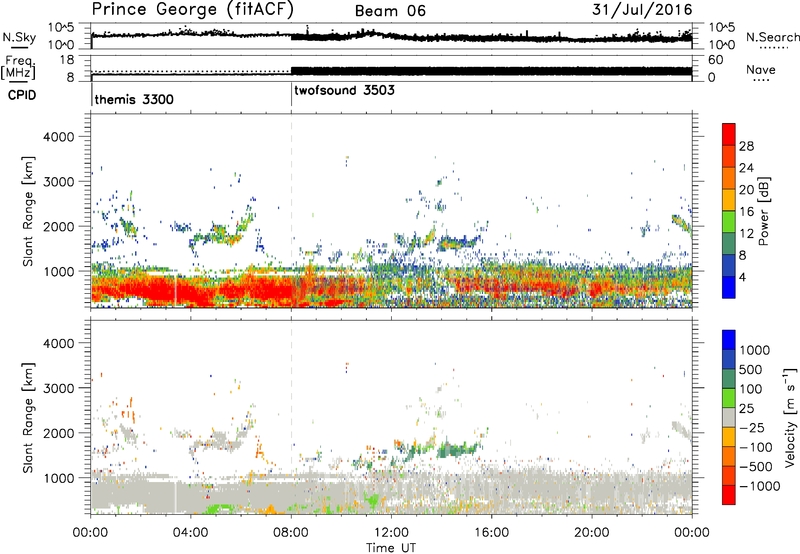Click the '-100' Velocity colorbar label
Viewport: 800px width, 554px height.
click(x=756, y=447)
